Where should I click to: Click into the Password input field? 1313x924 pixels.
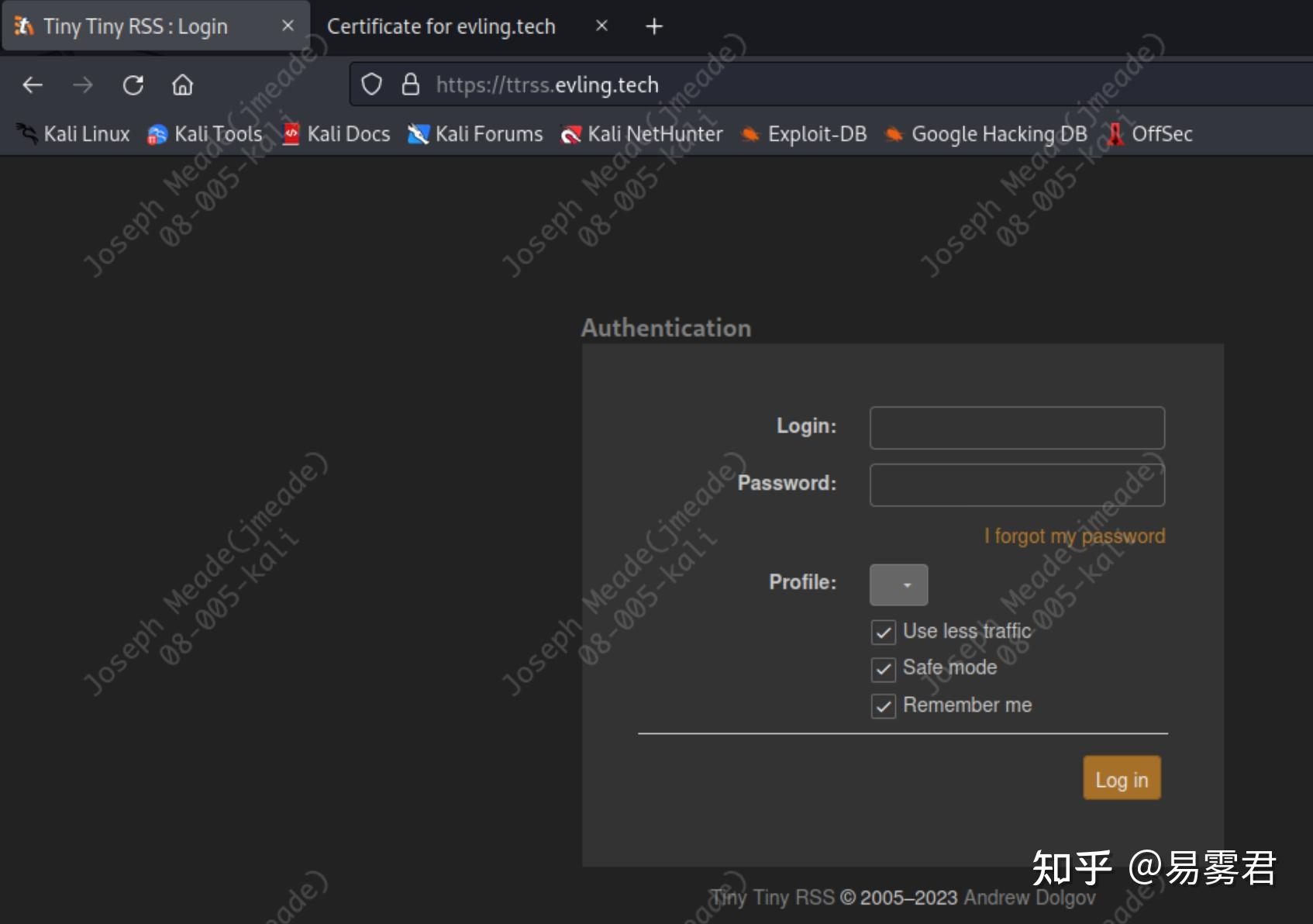click(1017, 485)
